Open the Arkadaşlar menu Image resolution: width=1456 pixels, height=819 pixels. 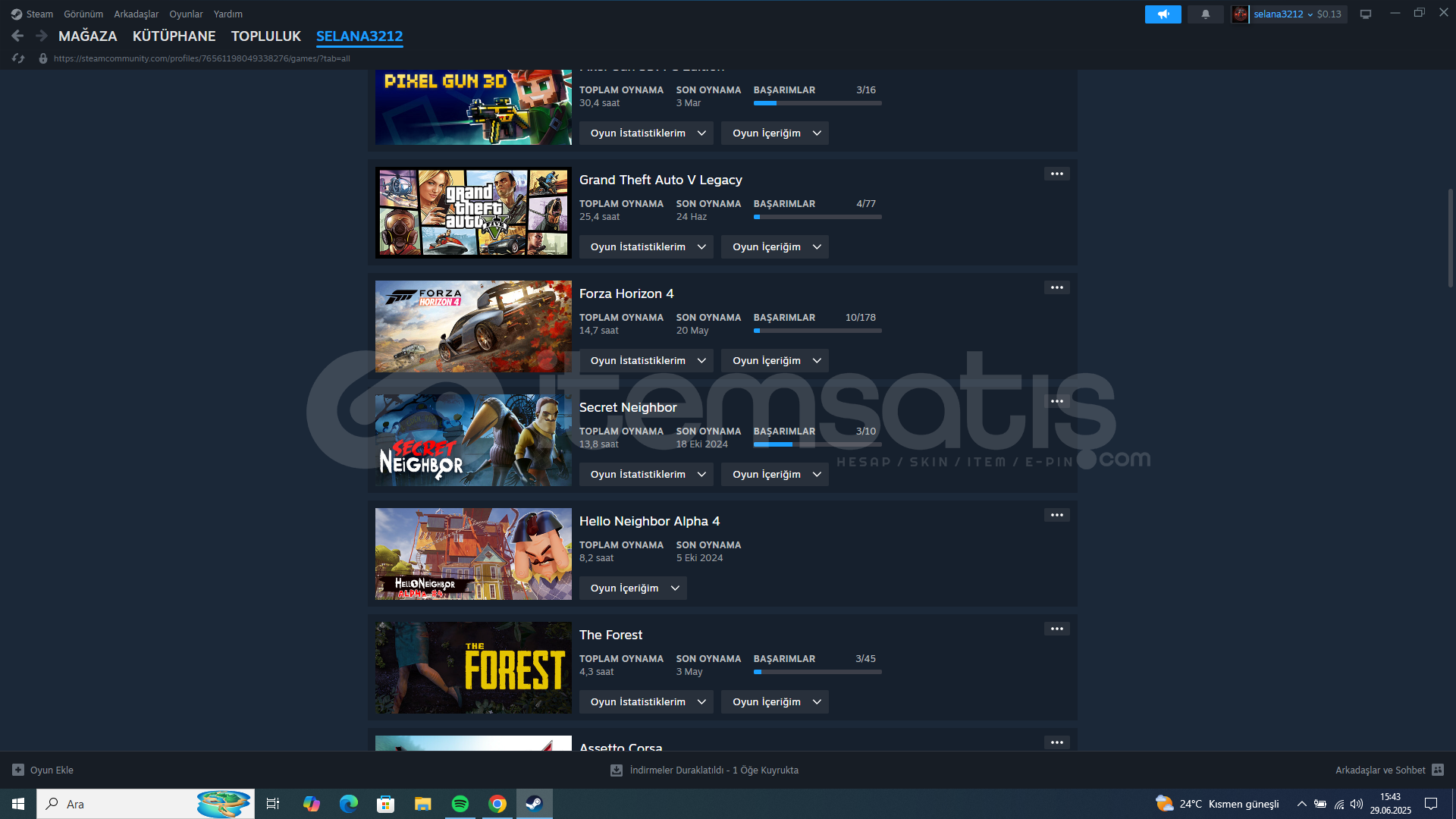pos(136,14)
